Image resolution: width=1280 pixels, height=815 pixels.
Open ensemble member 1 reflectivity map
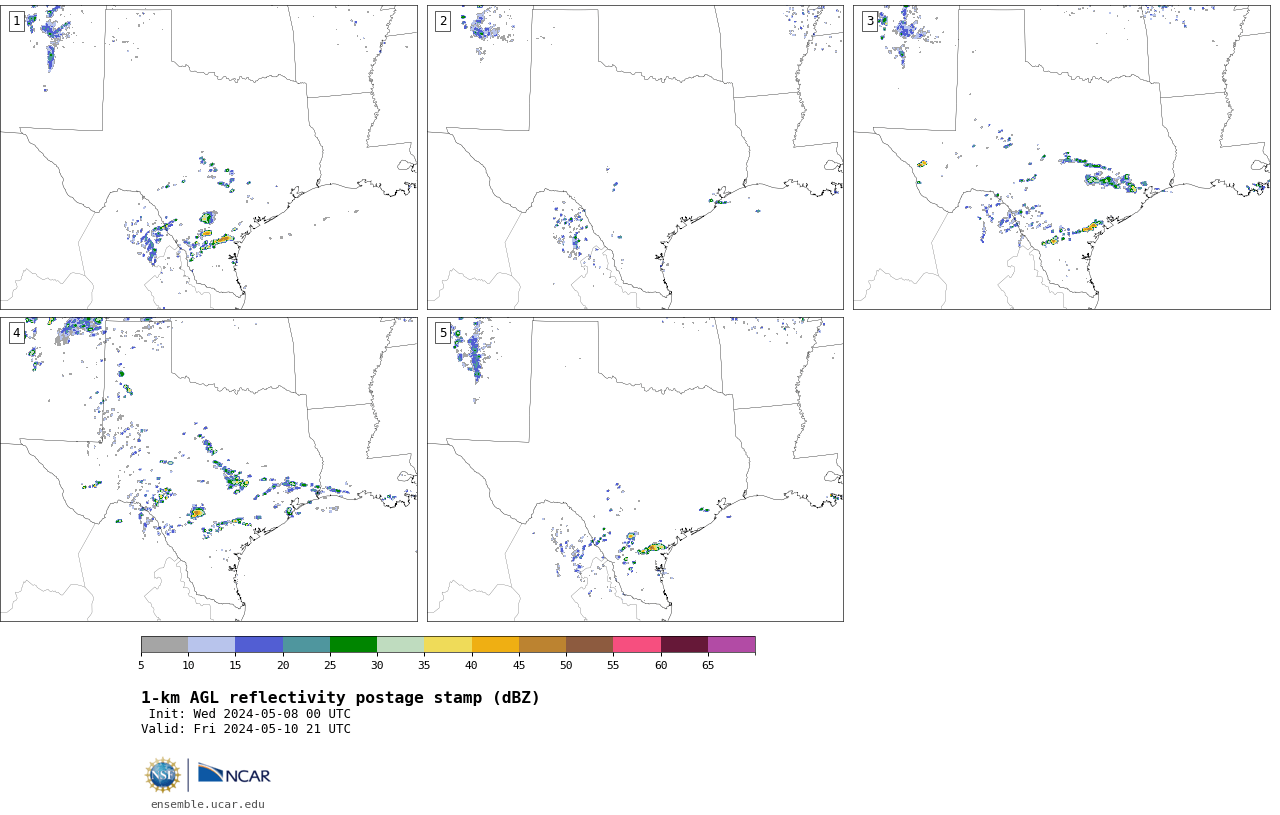pyautogui.click(x=209, y=157)
